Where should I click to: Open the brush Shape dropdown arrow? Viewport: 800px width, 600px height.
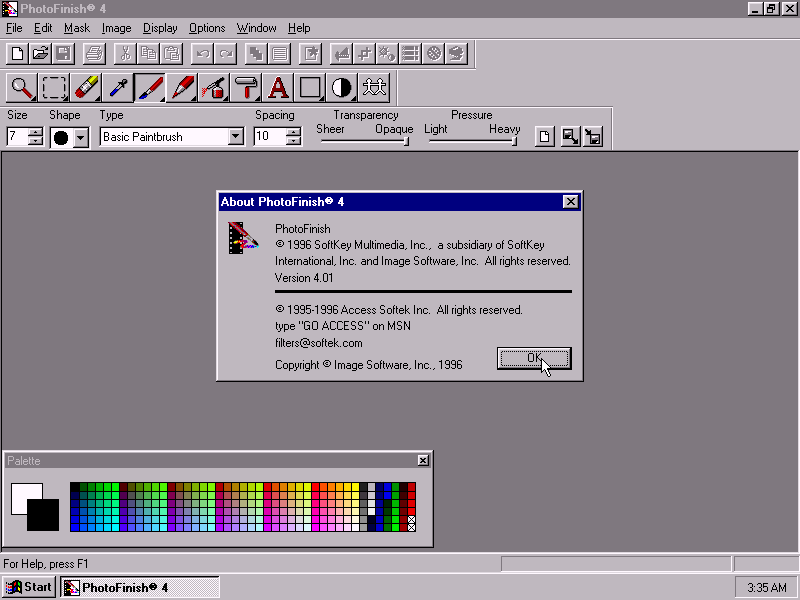tap(81, 137)
